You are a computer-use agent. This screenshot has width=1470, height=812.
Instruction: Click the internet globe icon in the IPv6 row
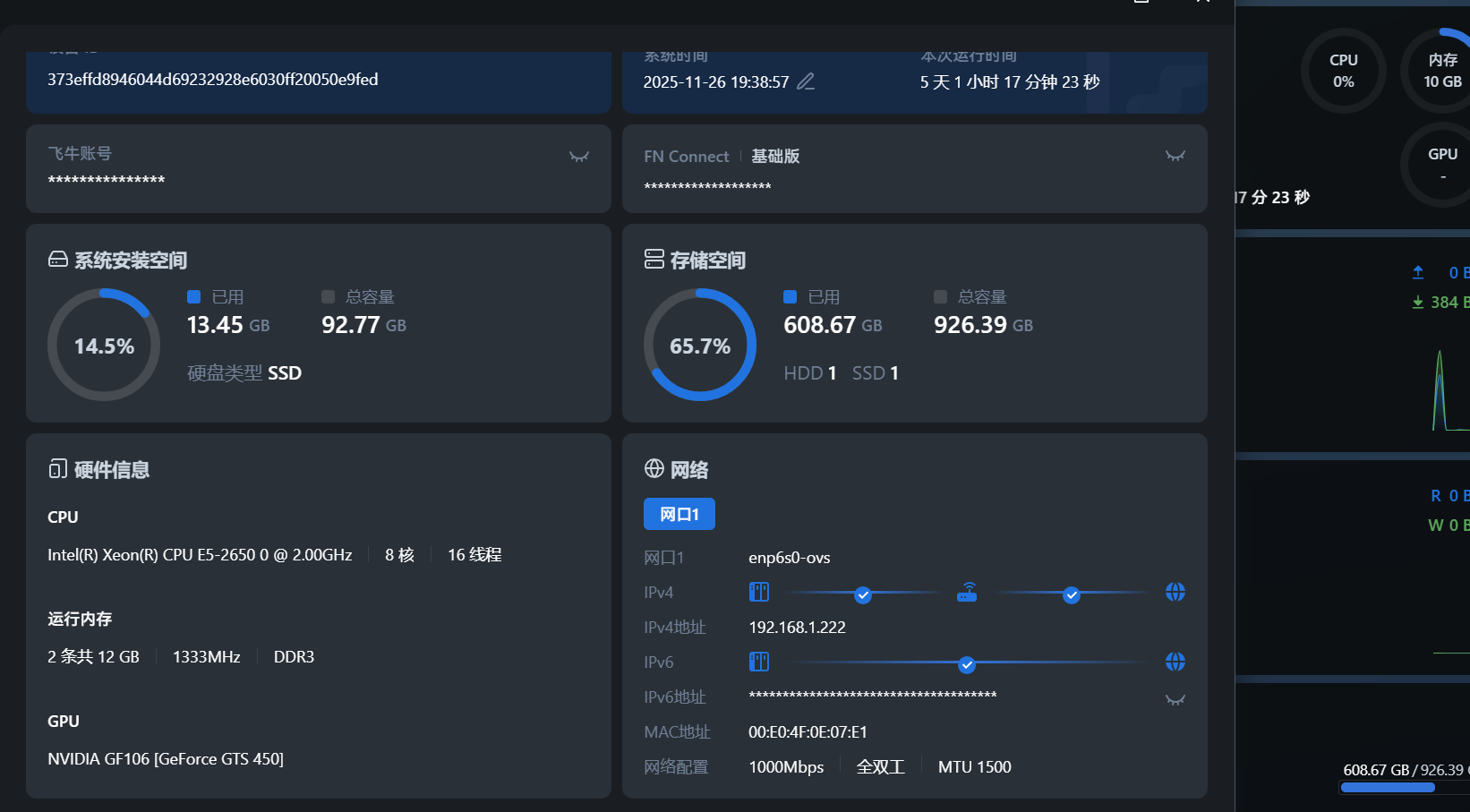click(1175, 662)
